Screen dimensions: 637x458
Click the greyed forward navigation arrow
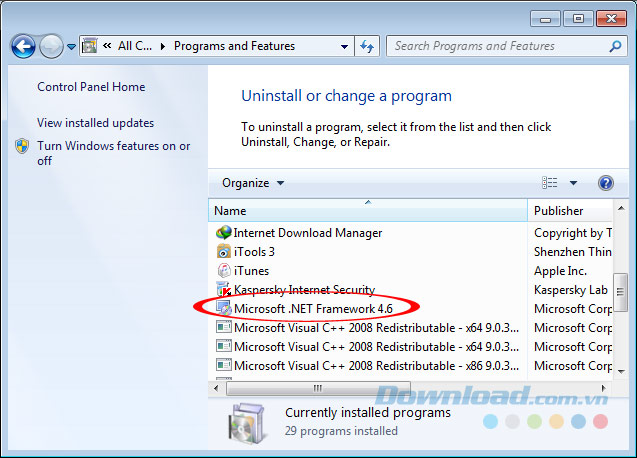51,46
